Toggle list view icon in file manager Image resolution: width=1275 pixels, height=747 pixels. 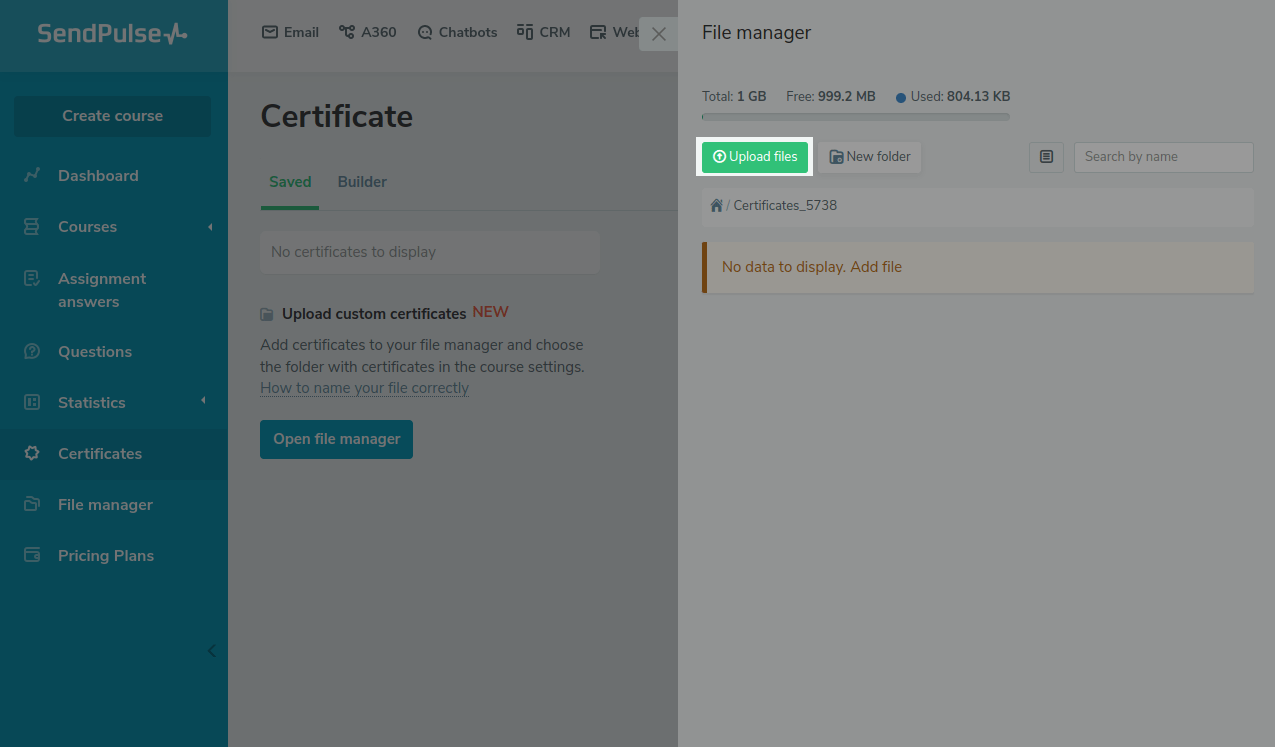click(x=1046, y=157)
